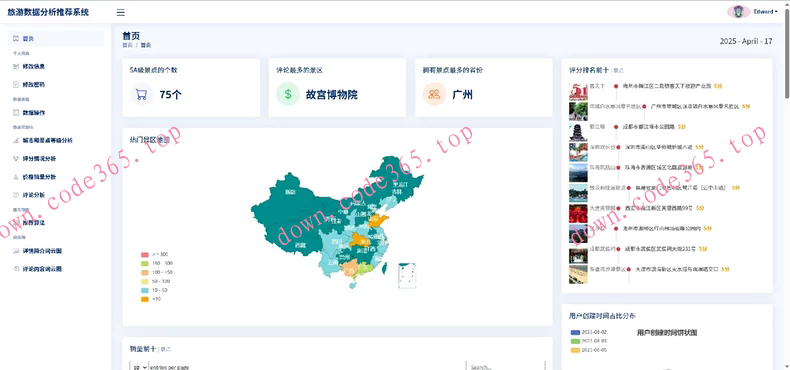Click the Edward user avatar picture

[739, 12]
